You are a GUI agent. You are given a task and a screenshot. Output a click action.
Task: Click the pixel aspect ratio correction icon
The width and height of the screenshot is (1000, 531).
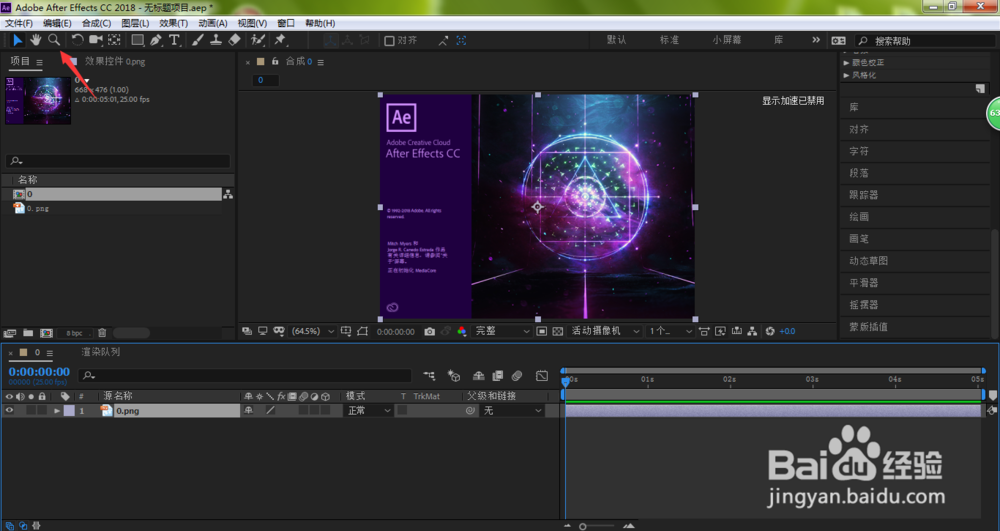[x=704, y=331]
